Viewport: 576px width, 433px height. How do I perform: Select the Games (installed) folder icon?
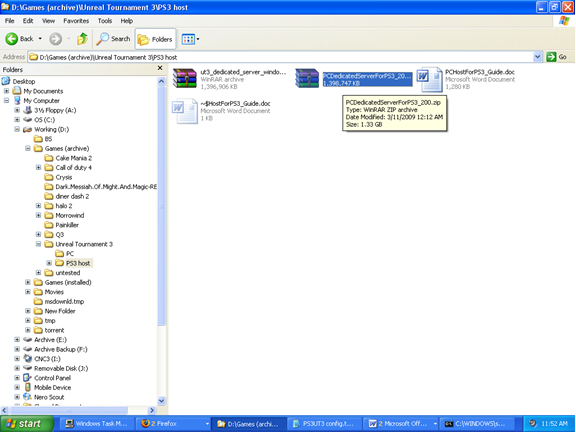(x=38, y=282)
